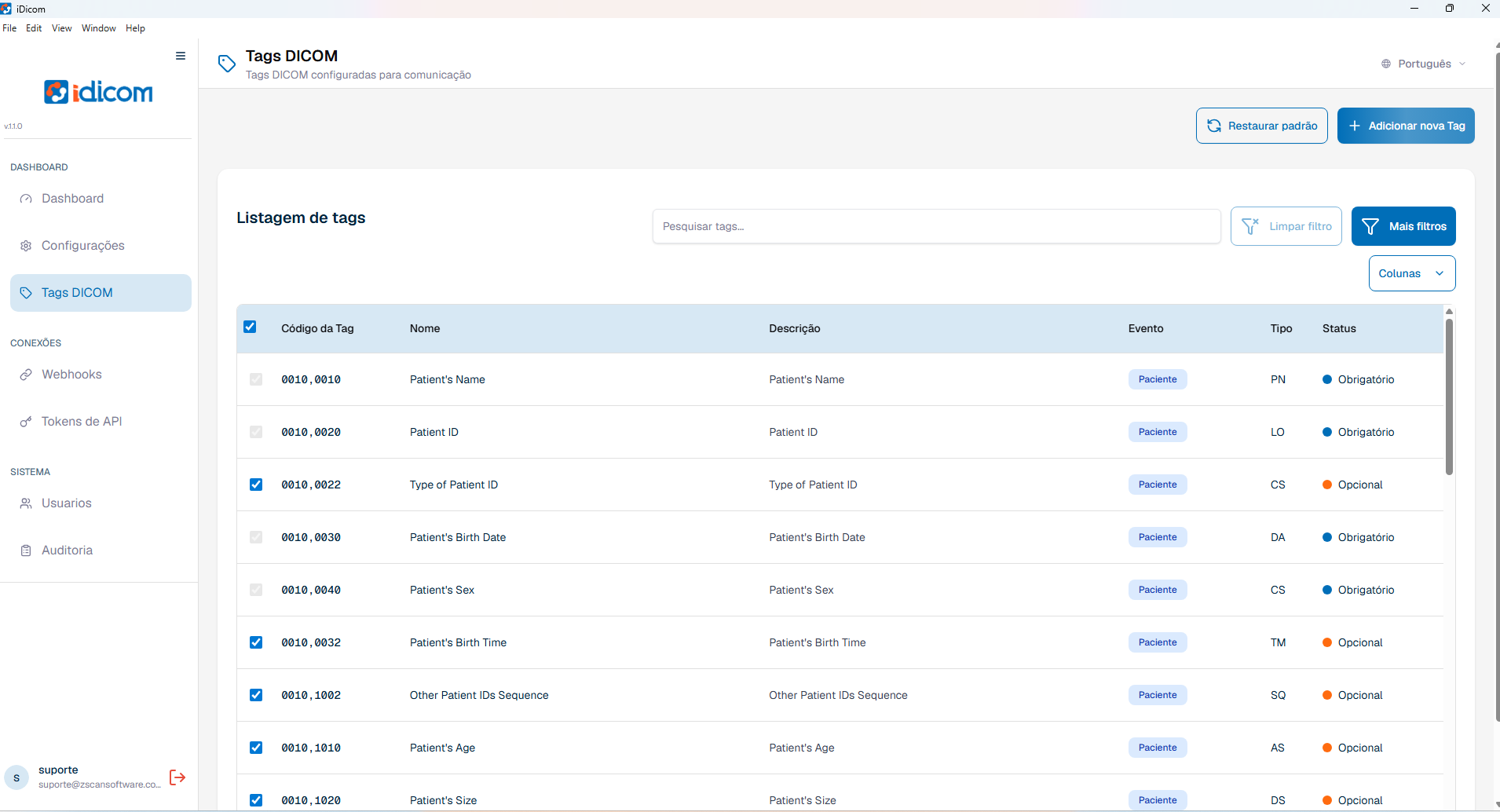Click the idicom logo

coord(98,92)
